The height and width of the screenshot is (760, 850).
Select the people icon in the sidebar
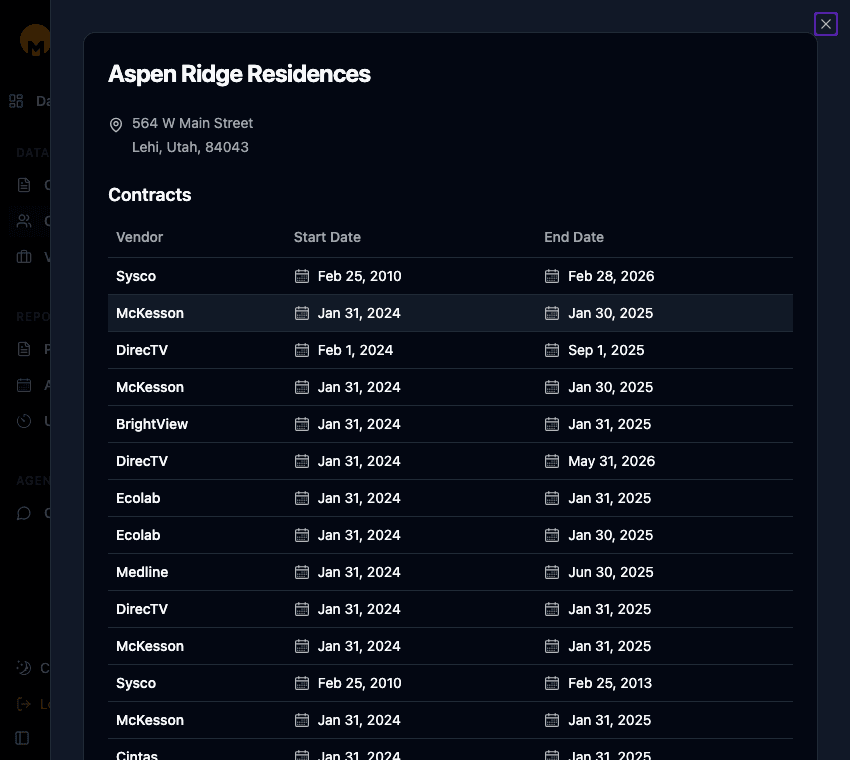24,221
